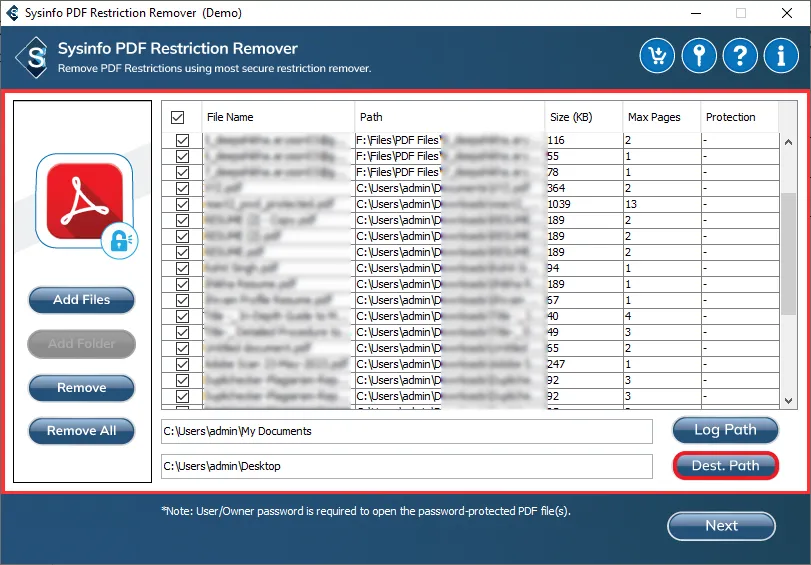
Task: Select the max pages cell reading 13
Action: [662, 204]
